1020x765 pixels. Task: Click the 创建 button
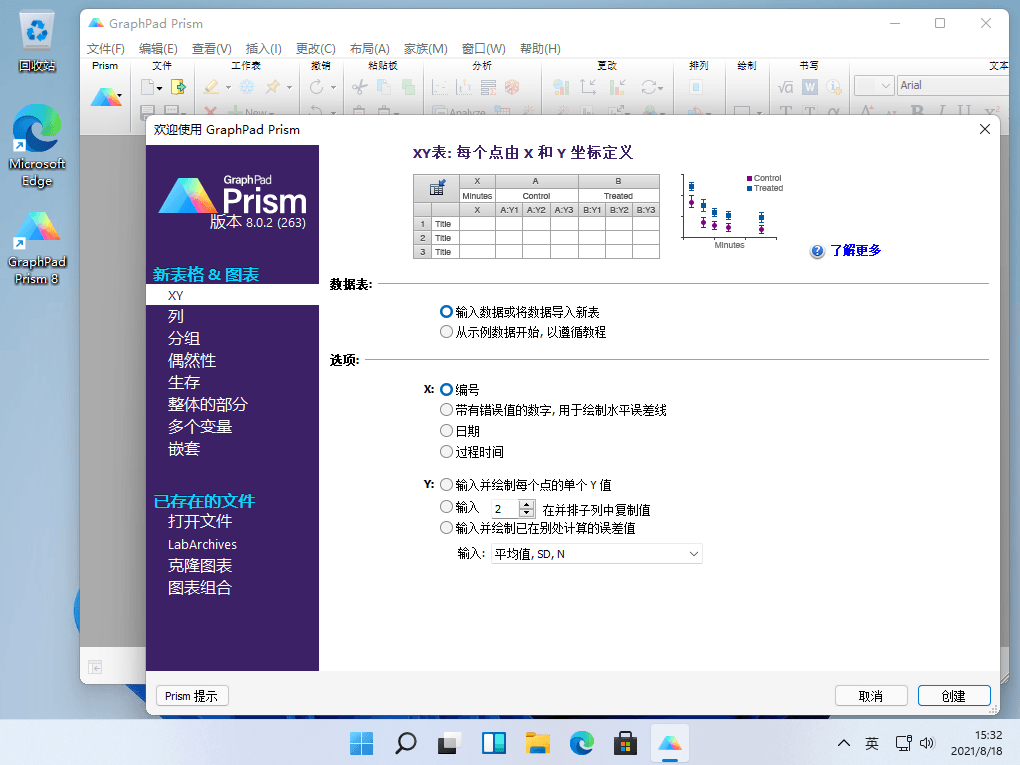pyautogui.click(x=954, y=696)
